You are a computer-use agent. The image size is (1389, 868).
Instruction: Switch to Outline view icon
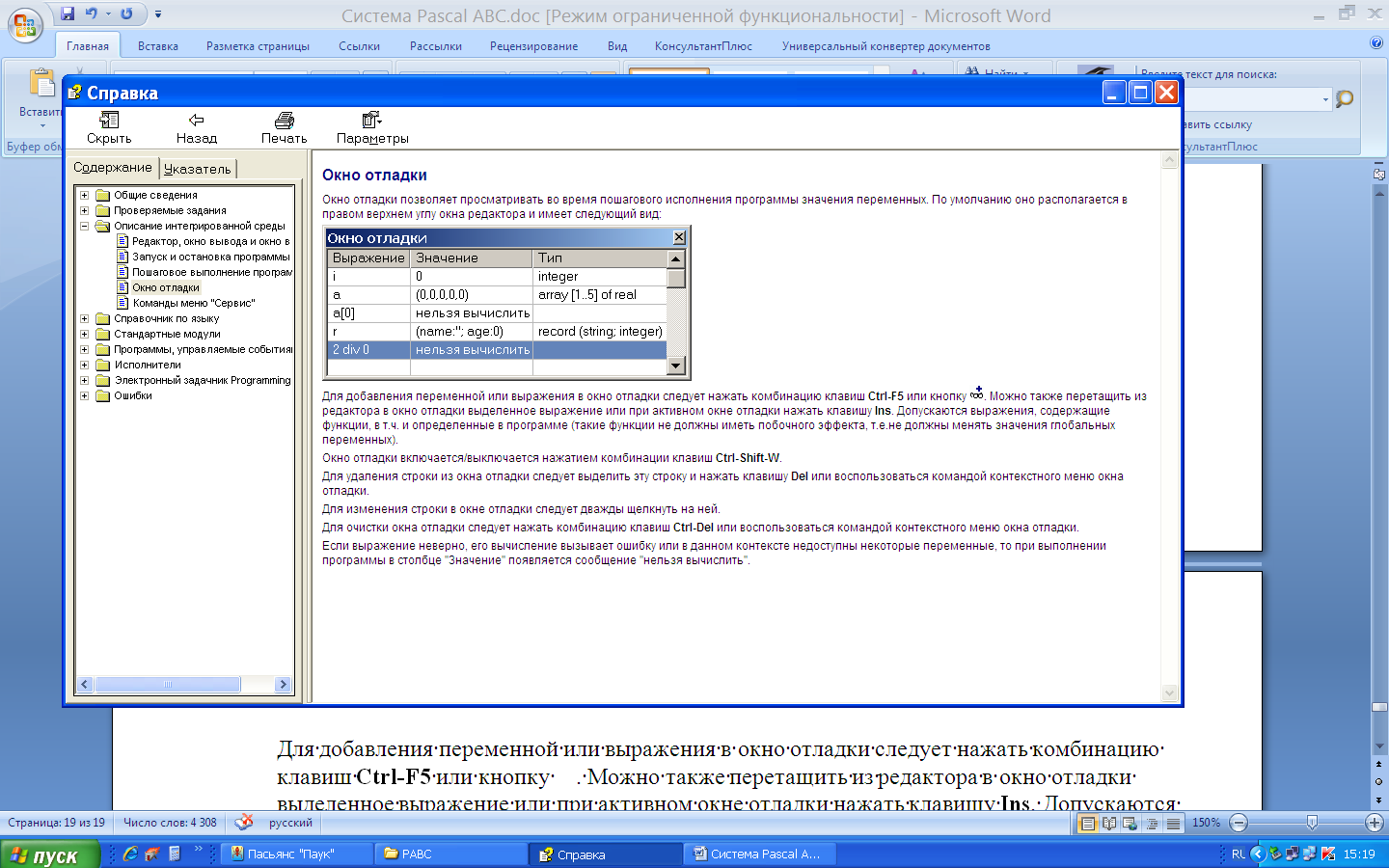click(1151, 823)
